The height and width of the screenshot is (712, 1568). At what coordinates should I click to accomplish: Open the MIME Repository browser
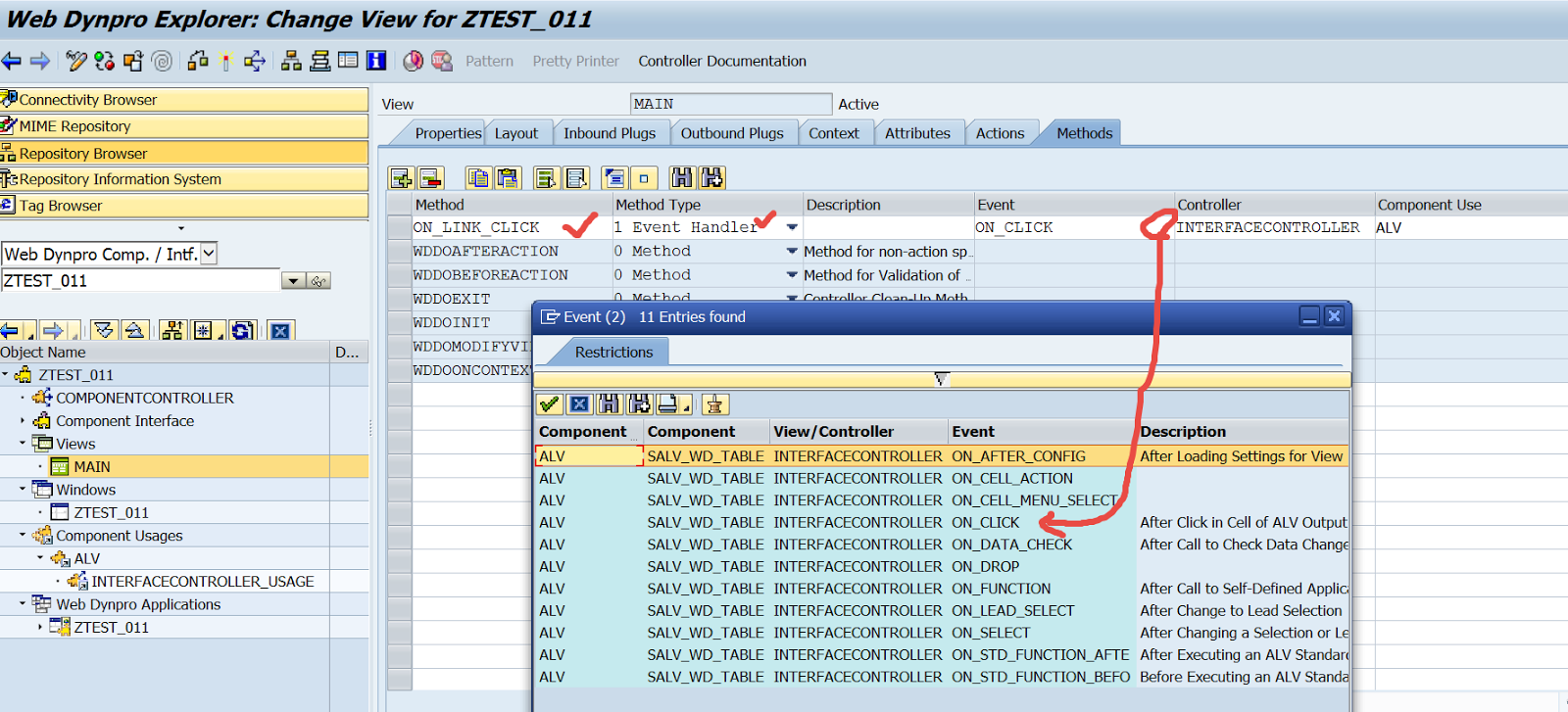74,126
